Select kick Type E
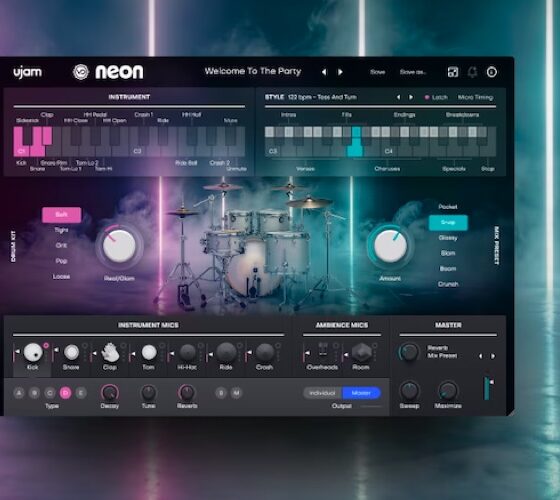The image size is (560, 500). coord(81,393)
